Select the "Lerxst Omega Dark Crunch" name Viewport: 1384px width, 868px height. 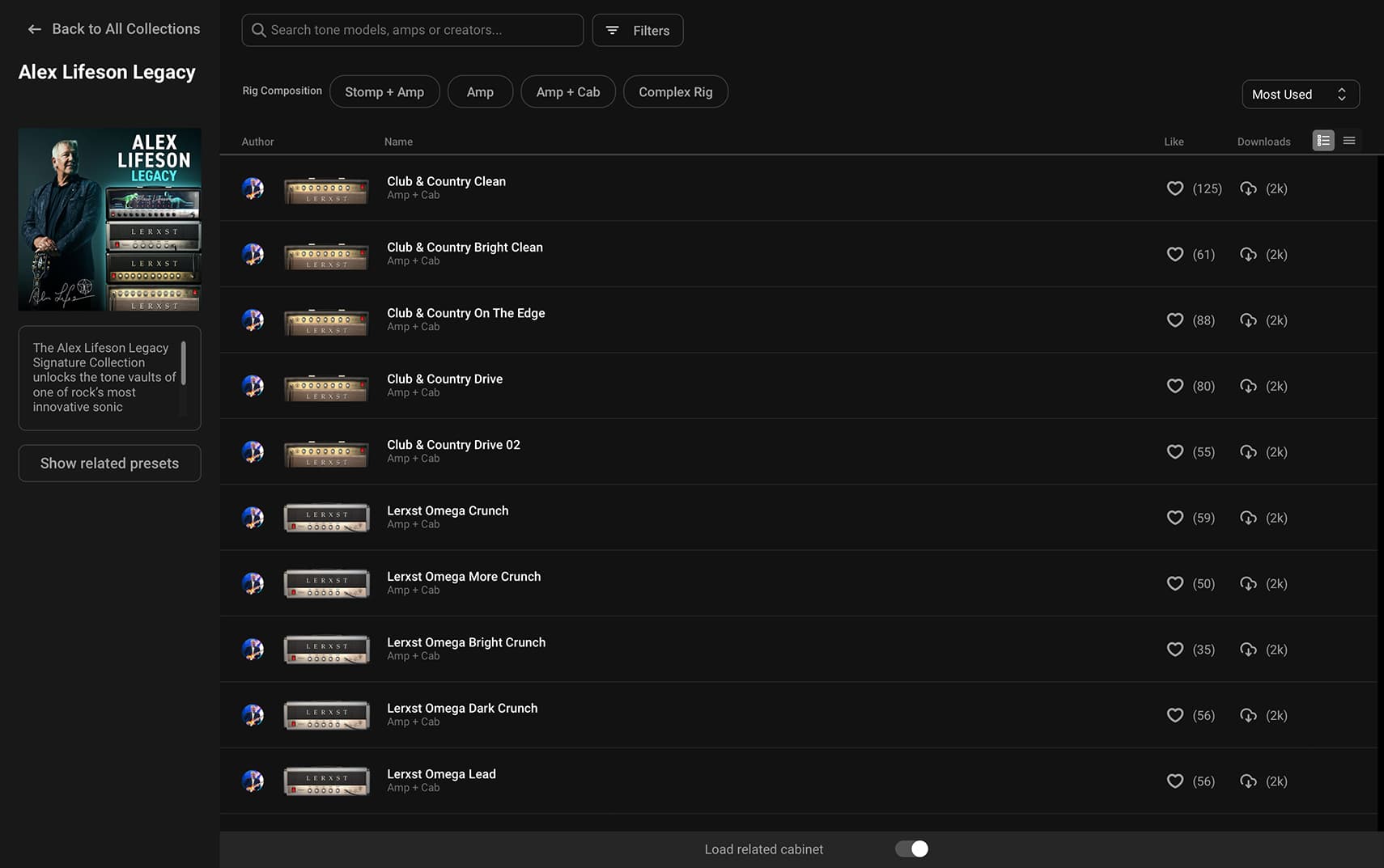click(x=462, y=709)
